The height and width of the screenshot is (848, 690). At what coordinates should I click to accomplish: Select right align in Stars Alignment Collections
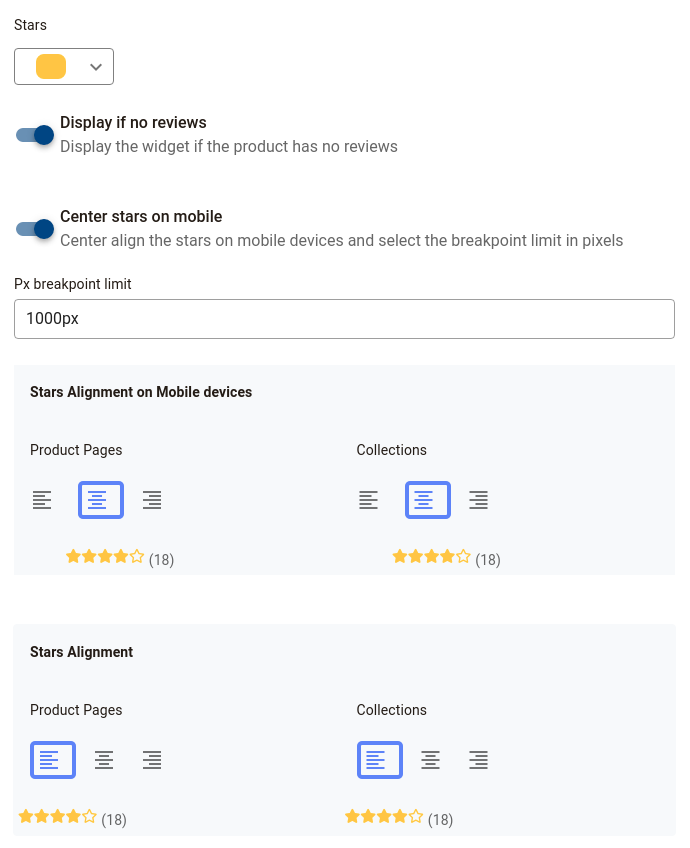pos(479,760)
